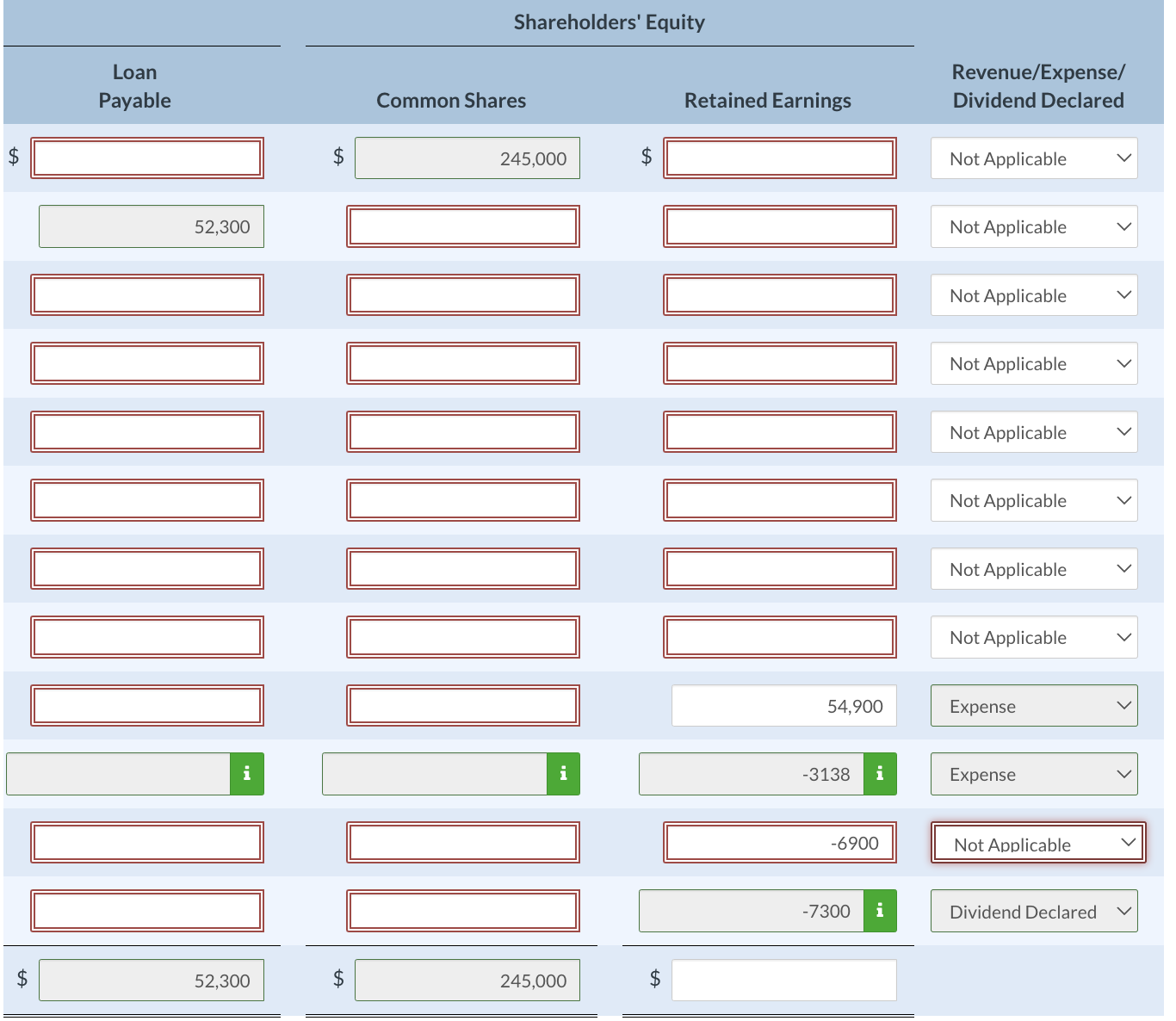Click the Retained Earnings field containing -6900

780,843
